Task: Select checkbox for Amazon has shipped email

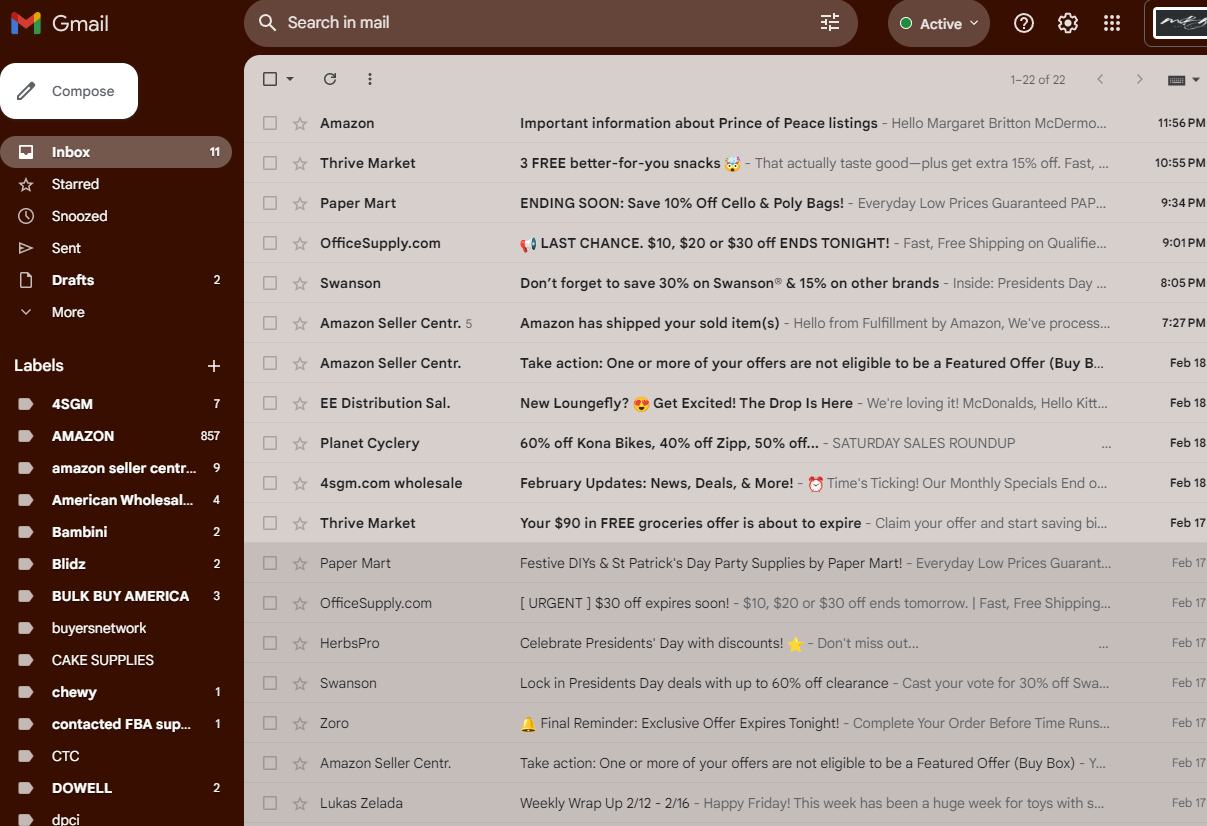Action: [270, 323]
